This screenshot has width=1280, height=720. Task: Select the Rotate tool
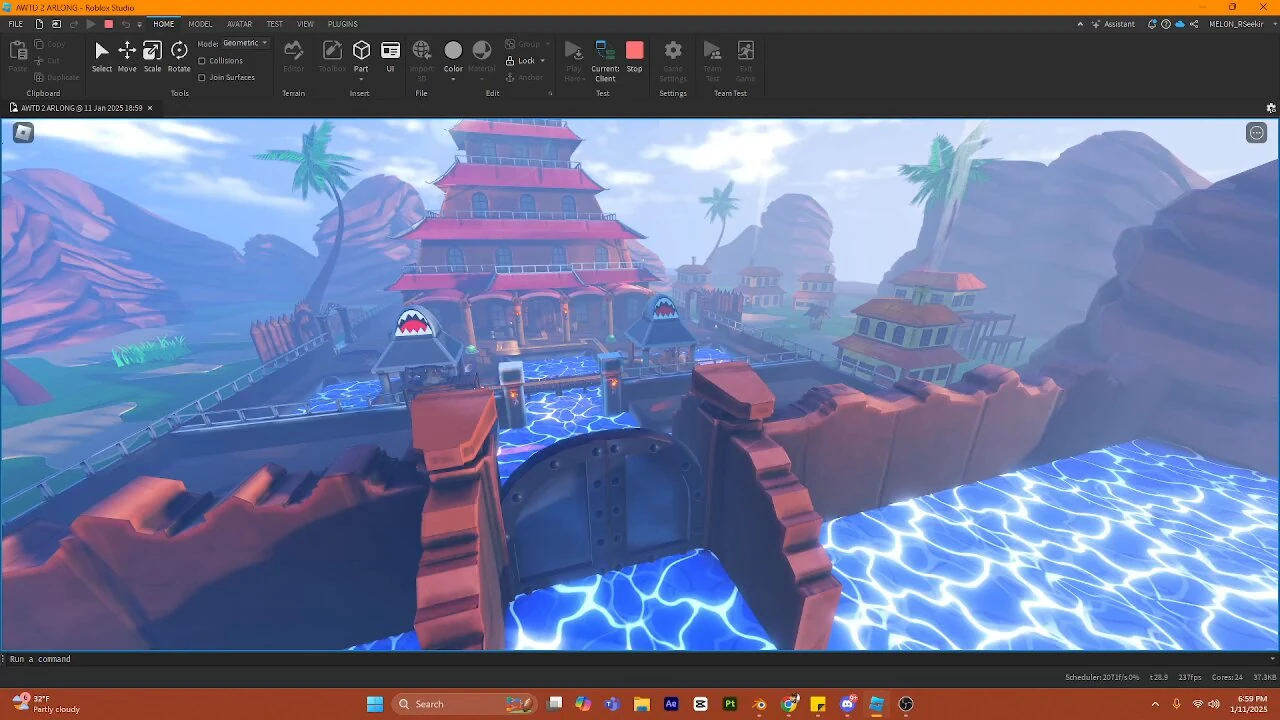pyautogui.click(x=178, y=55)
